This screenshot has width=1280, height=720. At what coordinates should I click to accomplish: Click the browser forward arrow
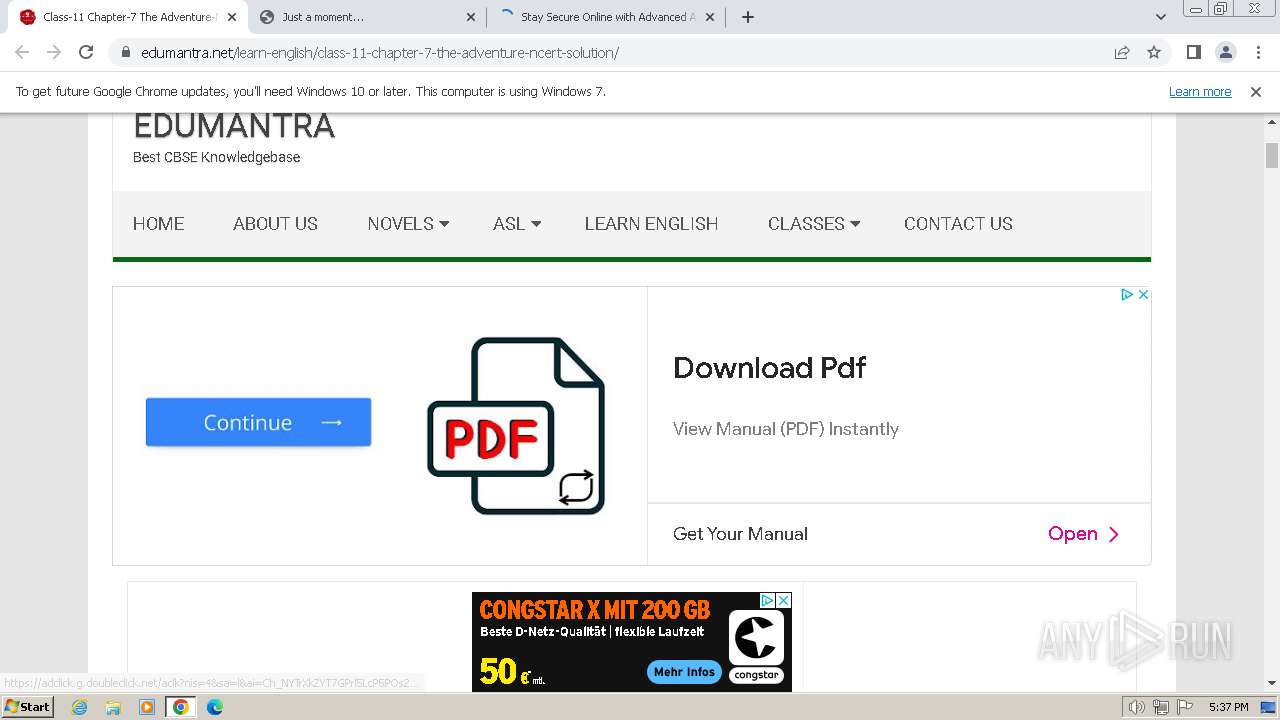(54, 52)
